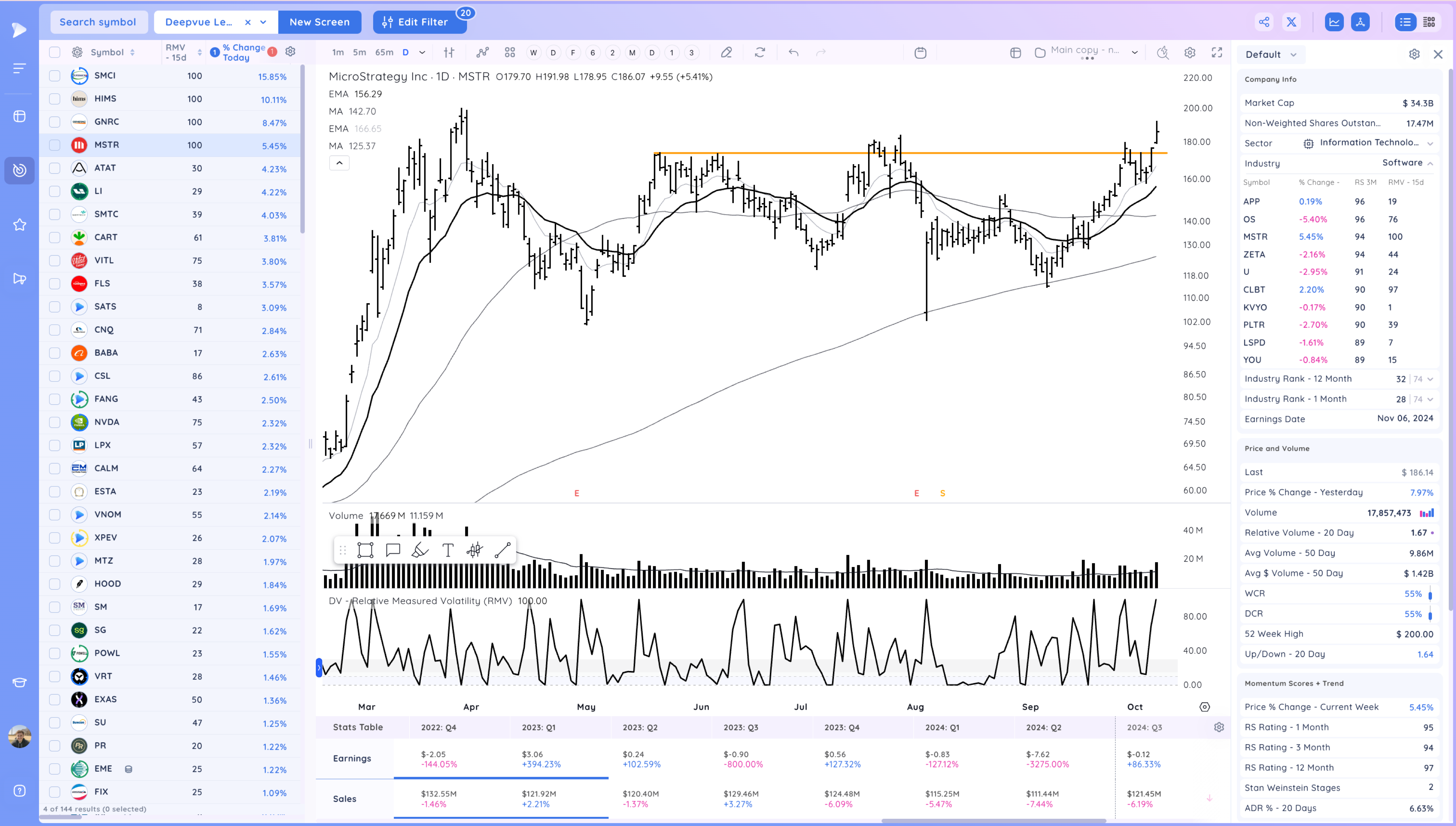Image resolution: width=1456 pixels, height=826 pixels.
Task: Click the refresh chart icon
Action: coord(760,53)
